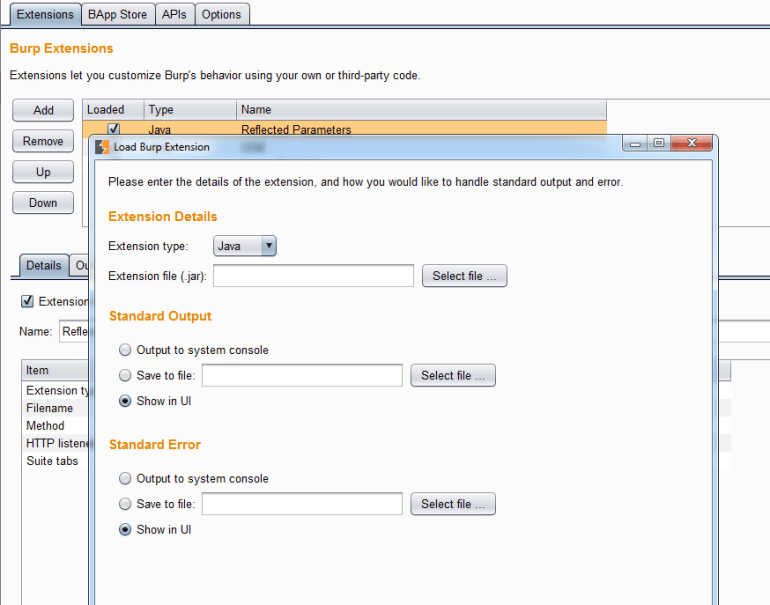Choose 'Save to file' under Standard Output

pos(125,376)
